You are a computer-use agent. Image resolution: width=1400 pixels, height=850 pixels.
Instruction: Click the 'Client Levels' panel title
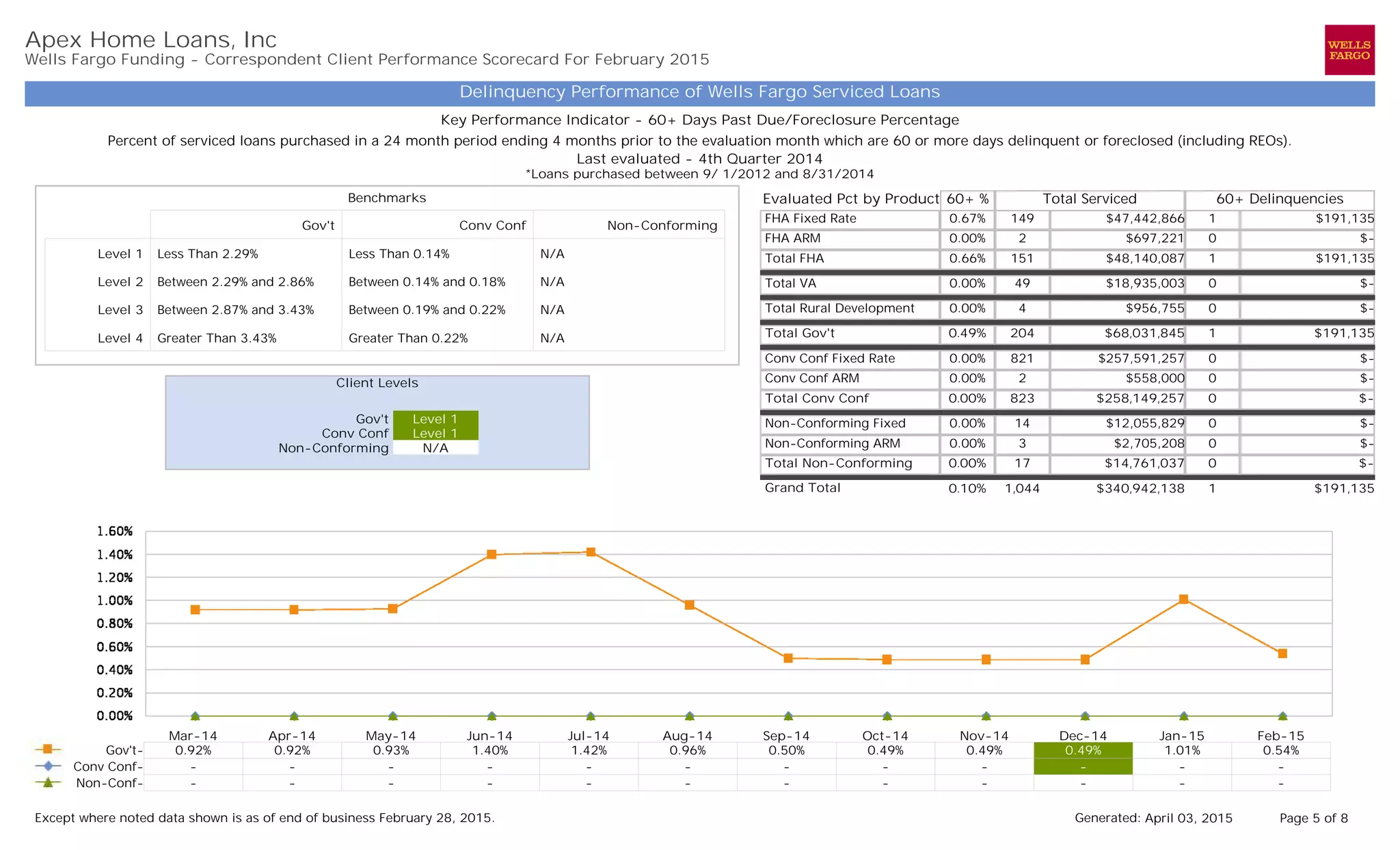click(x=377, y=383)
